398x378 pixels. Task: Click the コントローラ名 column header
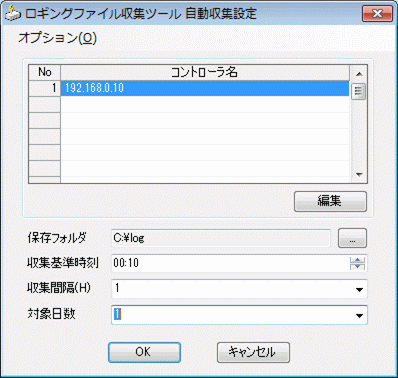(x=205, y=72)
